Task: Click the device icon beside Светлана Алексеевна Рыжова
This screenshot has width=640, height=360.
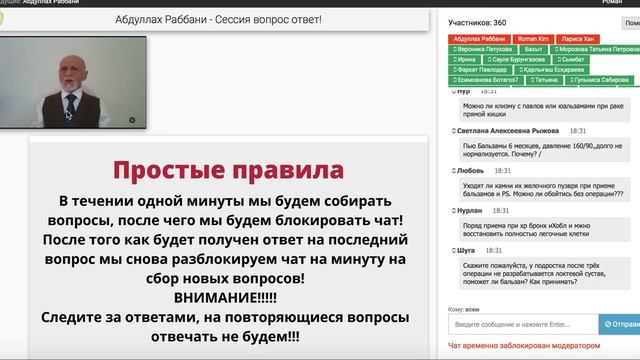Action: pyautogui.click(x=453, y=131)
